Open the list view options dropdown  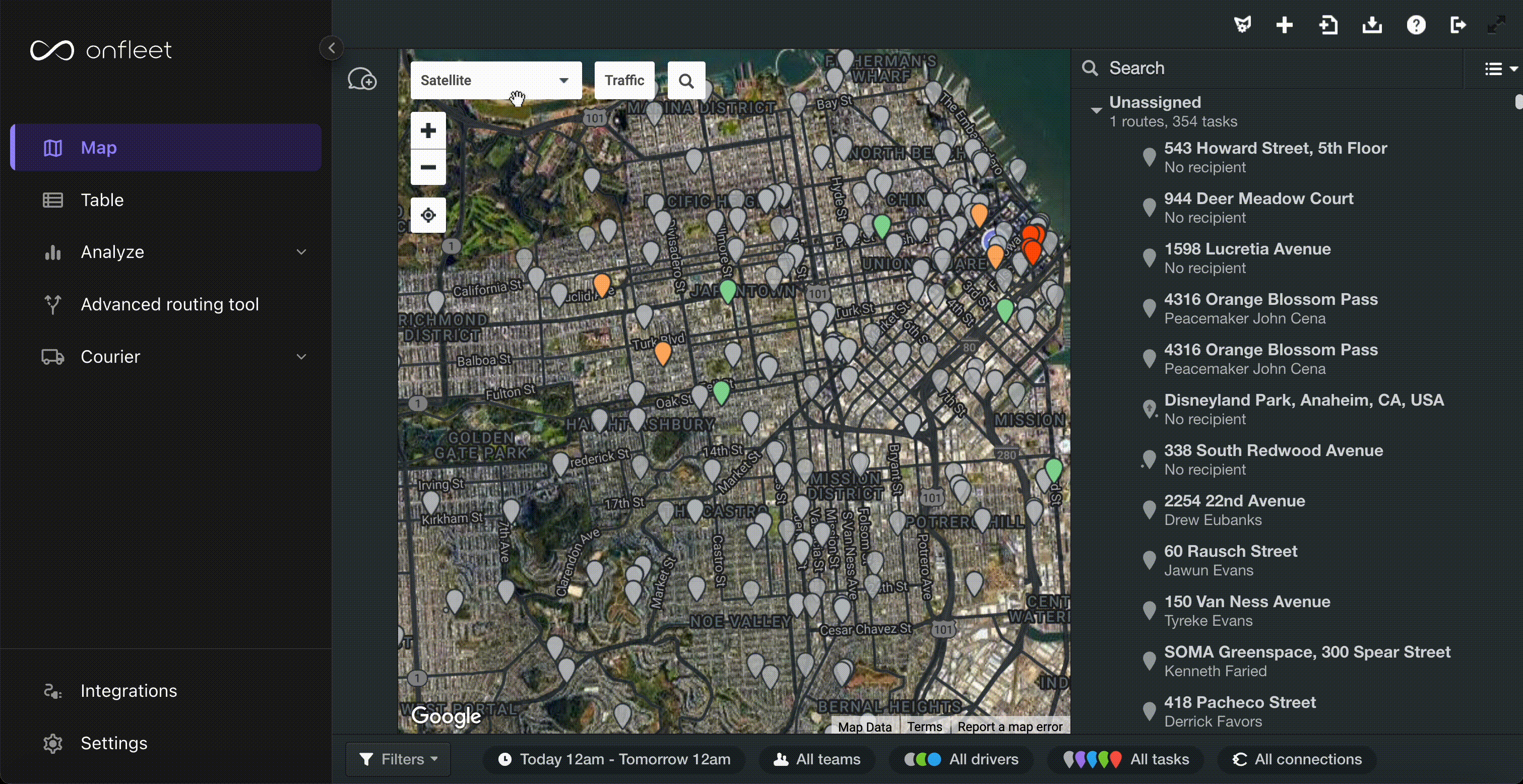(1500, 69)
